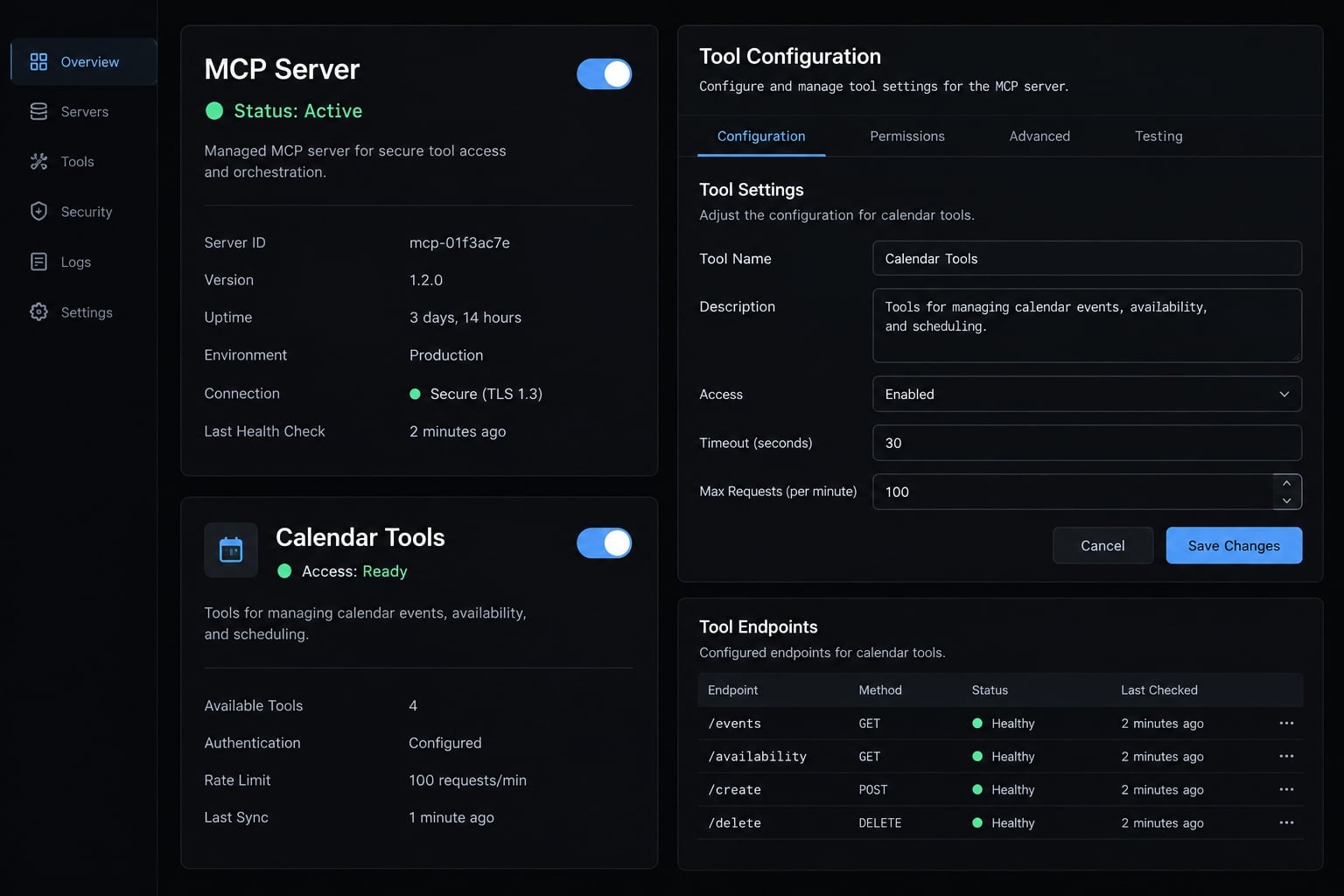
Task: Click the Uptime value 3 days, 14 hours
Action: (x=465, y=318)
